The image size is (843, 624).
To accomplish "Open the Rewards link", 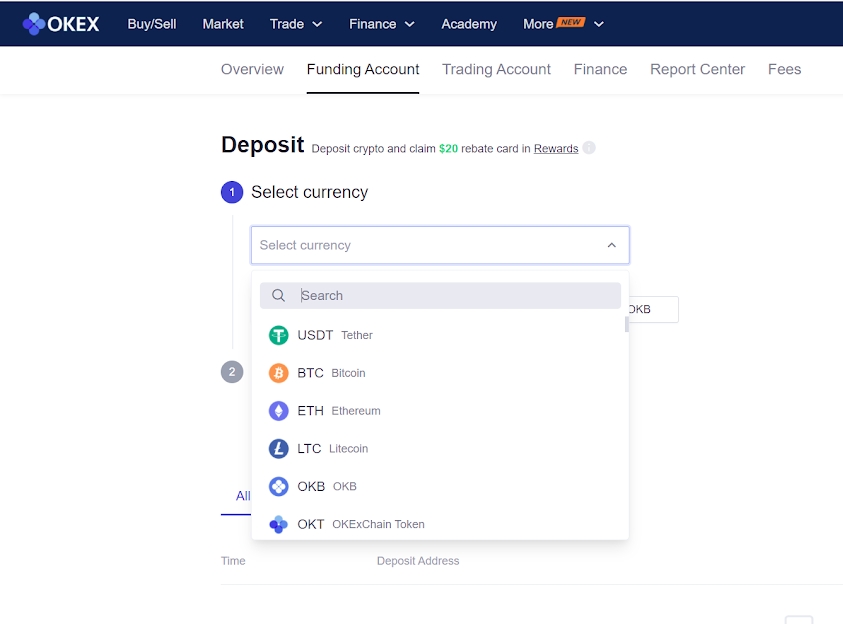I will (x=555, y=147).
